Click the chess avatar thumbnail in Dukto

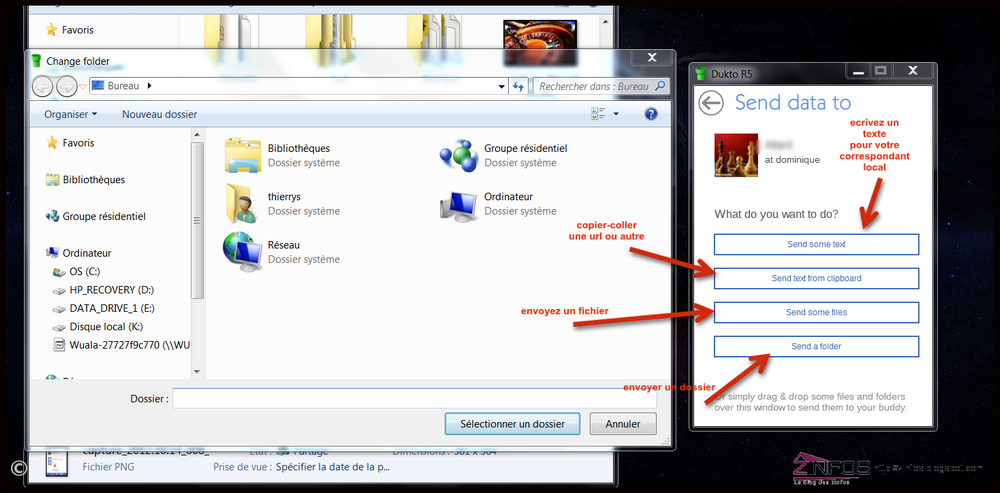[x=736, y=155]
